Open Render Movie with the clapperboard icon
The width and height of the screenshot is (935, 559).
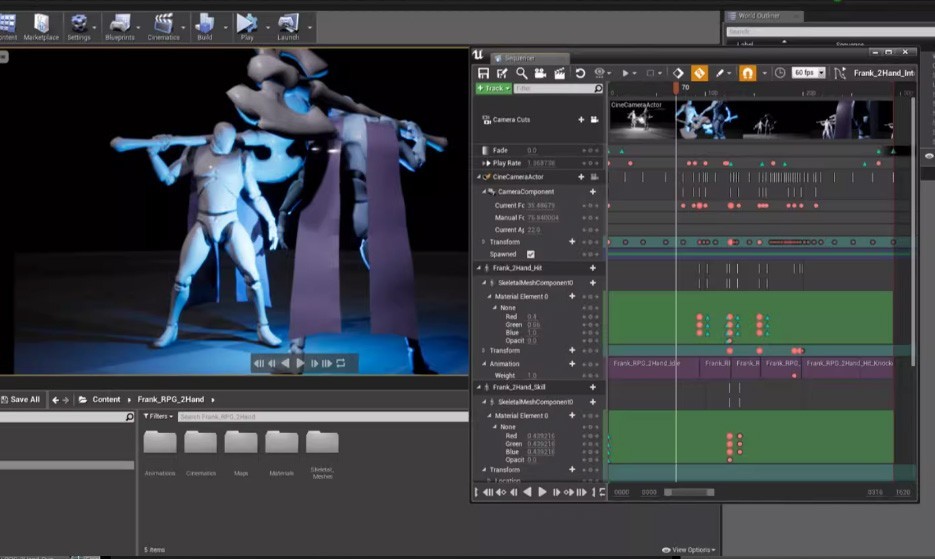(560, 73)
